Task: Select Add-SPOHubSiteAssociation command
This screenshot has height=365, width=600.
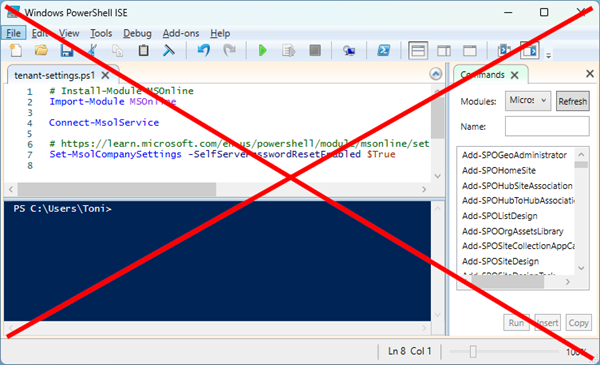Action: pyautogui.click(x=517, y=186)
